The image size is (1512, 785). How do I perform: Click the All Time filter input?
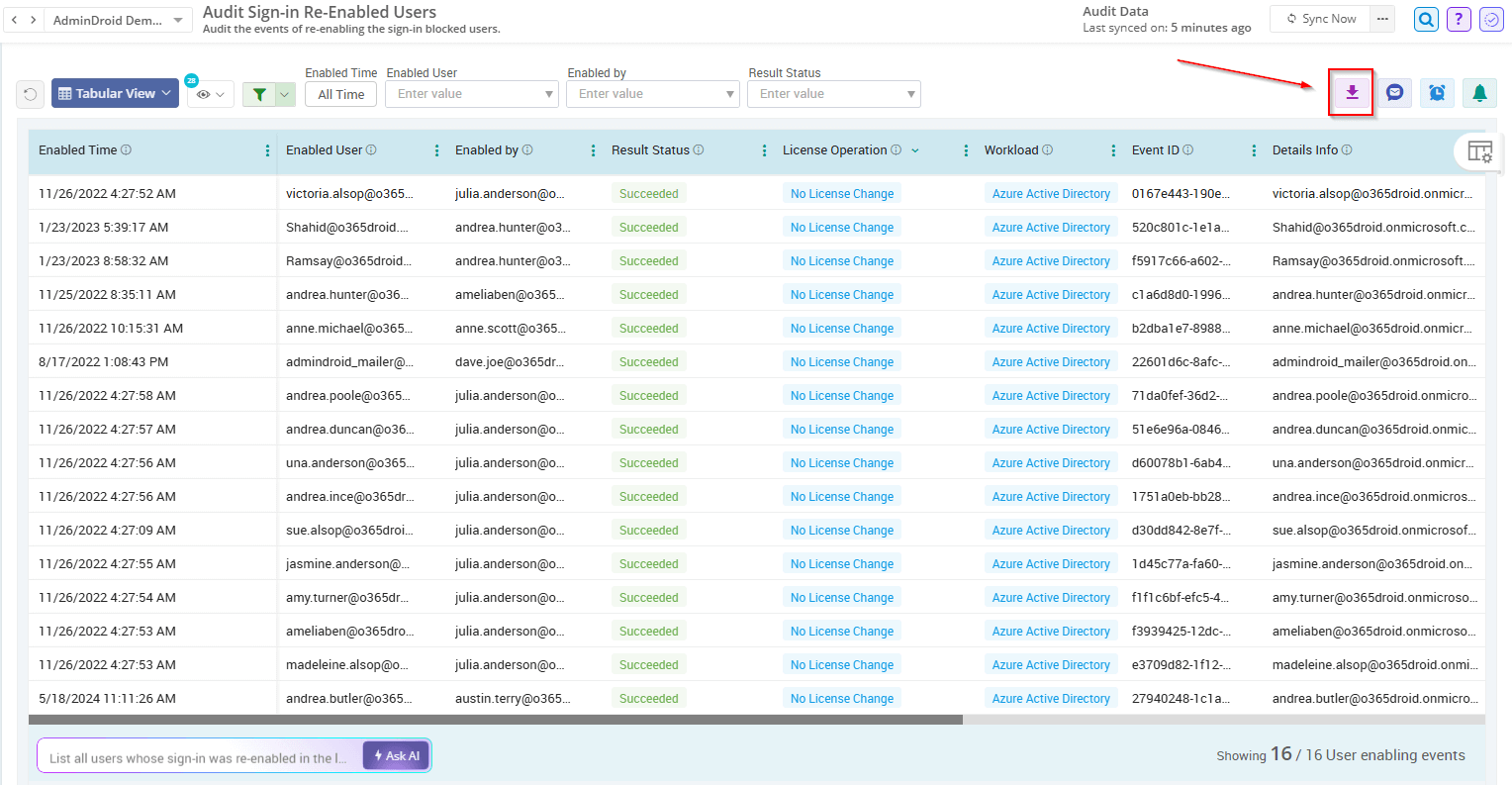click(x=340, y=93)
